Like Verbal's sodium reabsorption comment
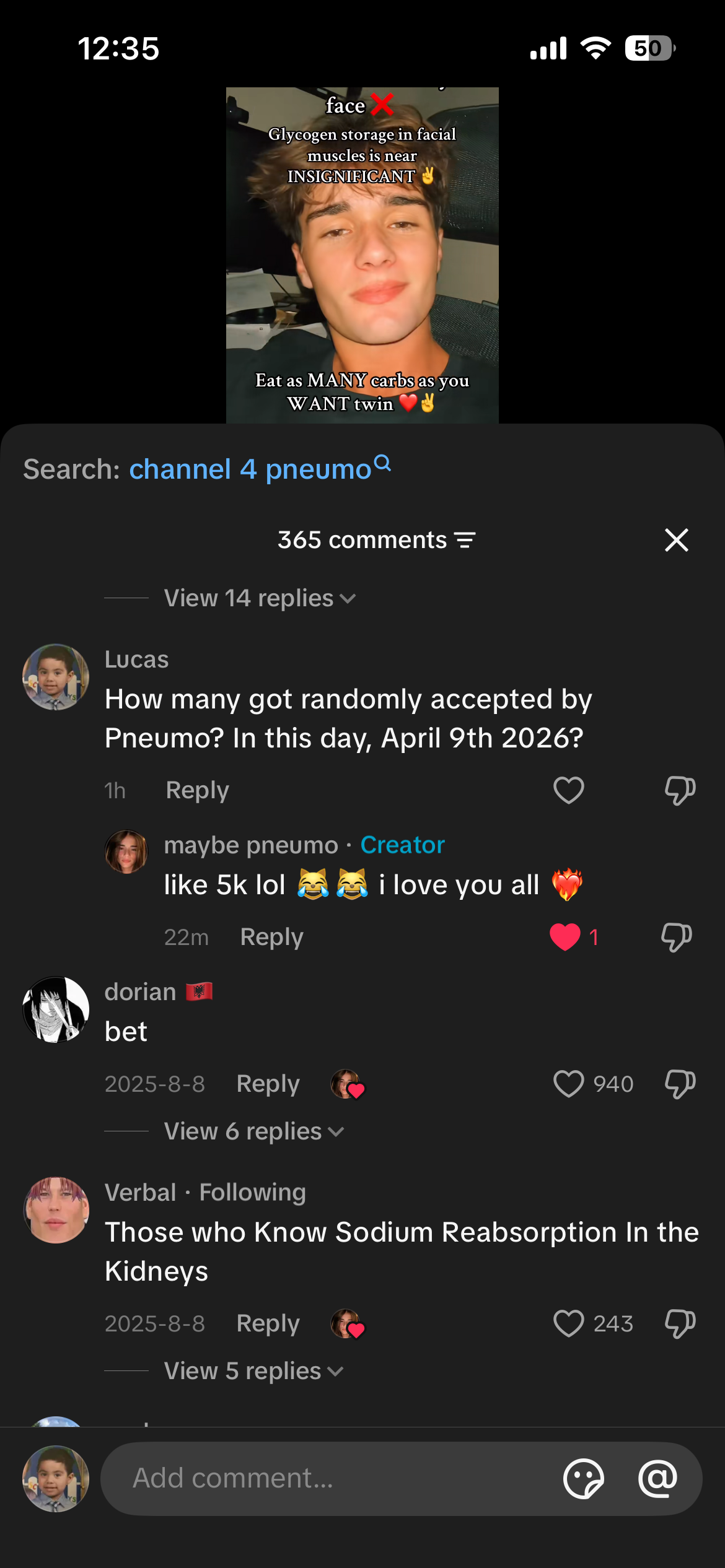The width and height of the screenshot is (725, 1568). (x=568, y=1323)
